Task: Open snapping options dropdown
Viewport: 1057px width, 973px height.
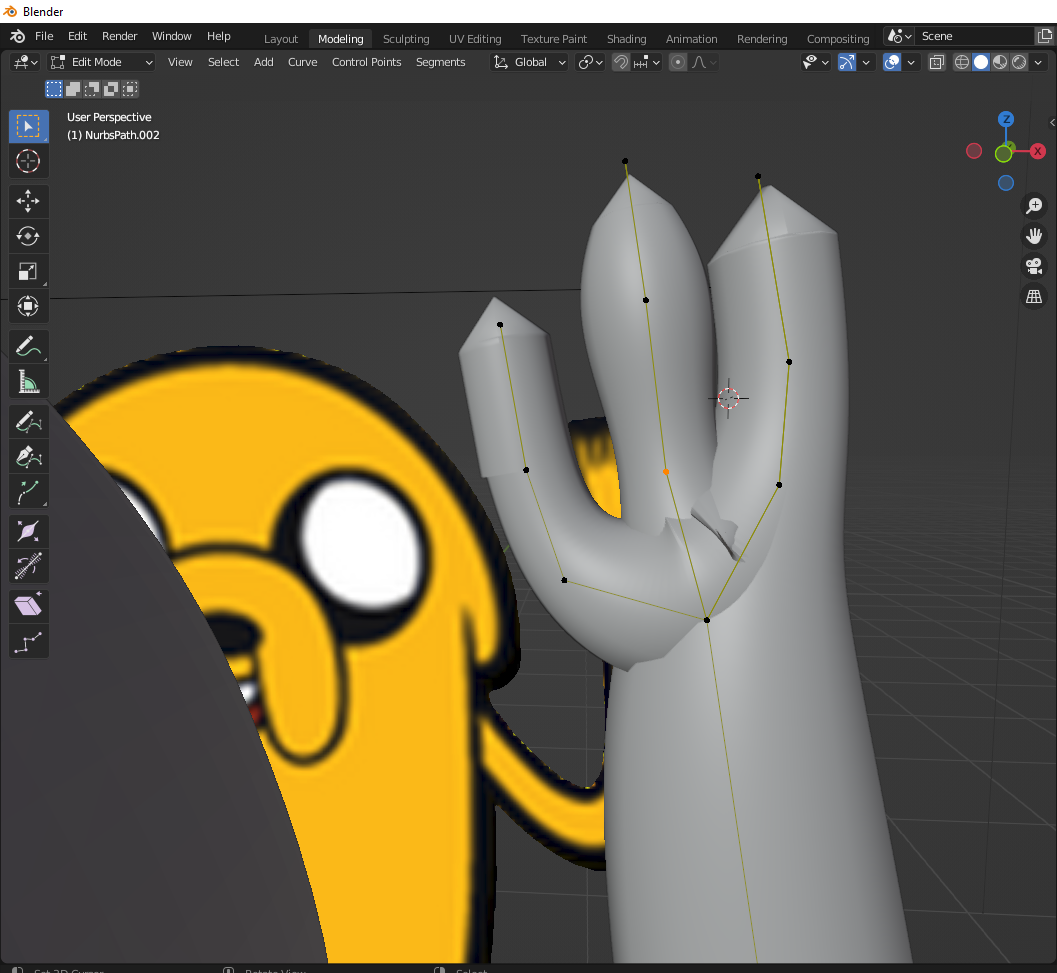Action: 646,63
